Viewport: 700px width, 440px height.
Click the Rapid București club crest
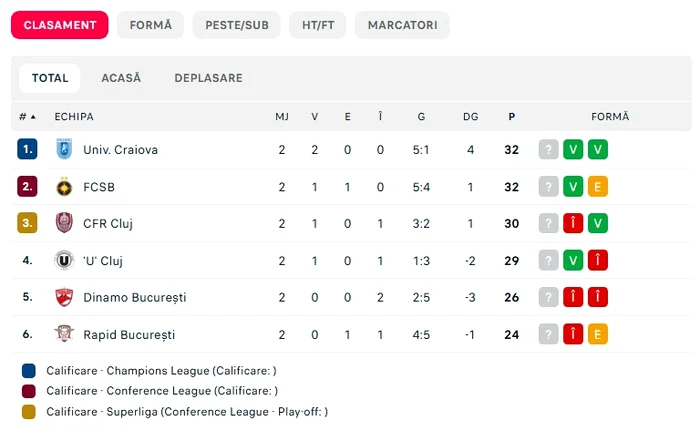click(x=64, y=334)
